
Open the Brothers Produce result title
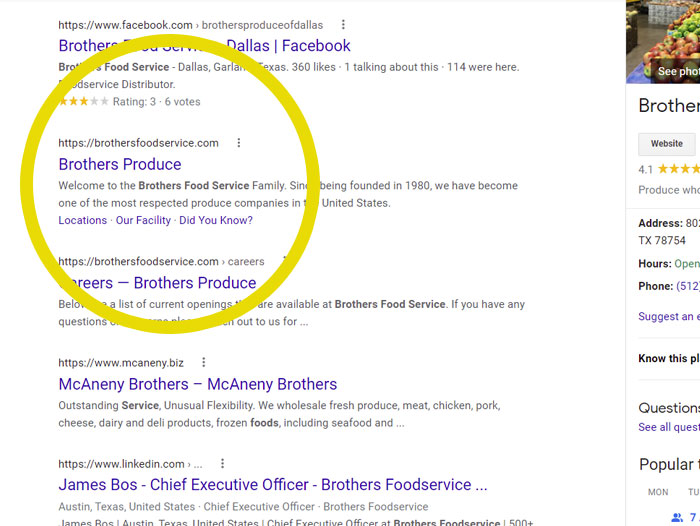click(x=120, y=164)
